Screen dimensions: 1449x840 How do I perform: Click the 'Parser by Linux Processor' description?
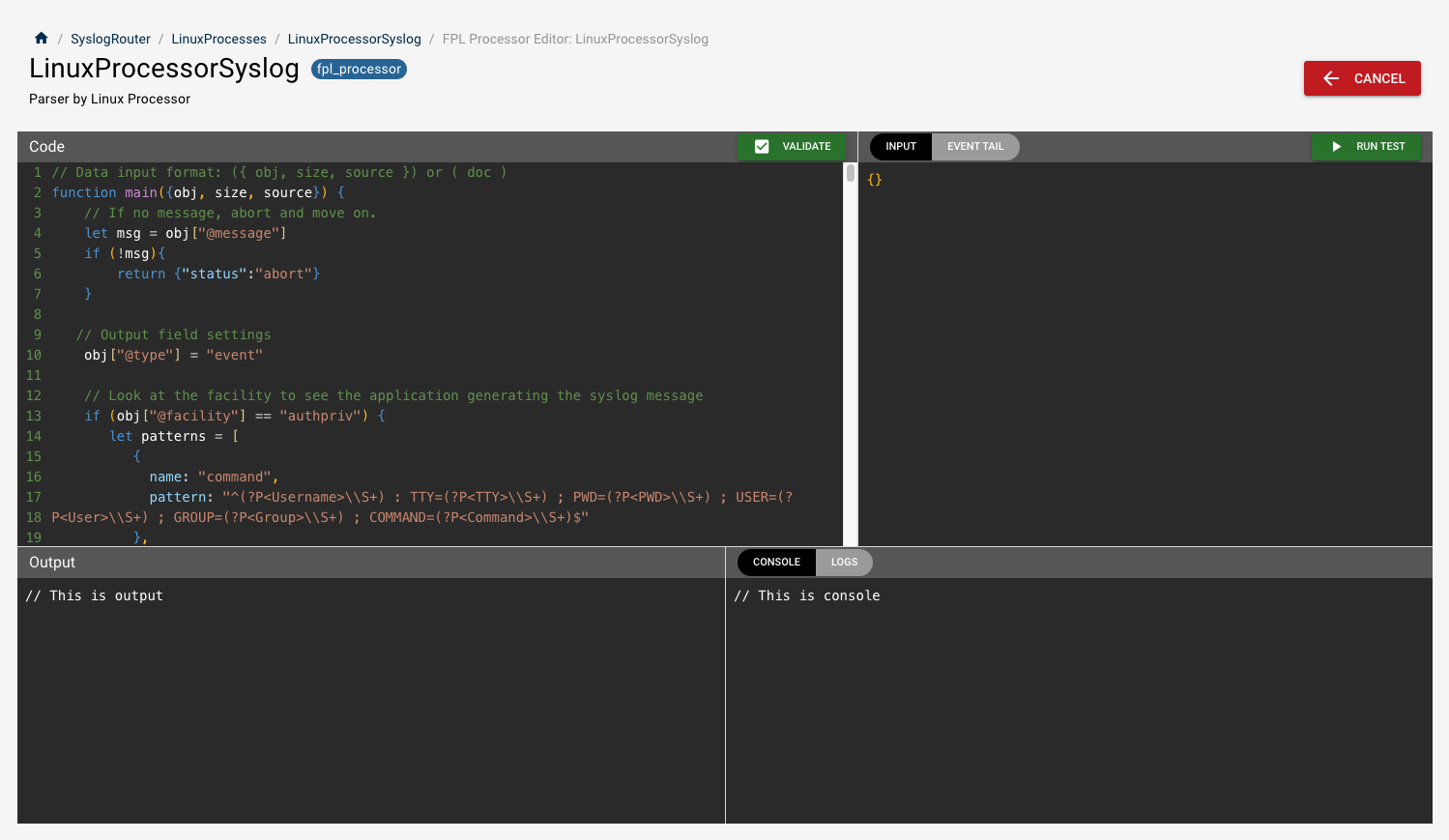coord(109,100)
